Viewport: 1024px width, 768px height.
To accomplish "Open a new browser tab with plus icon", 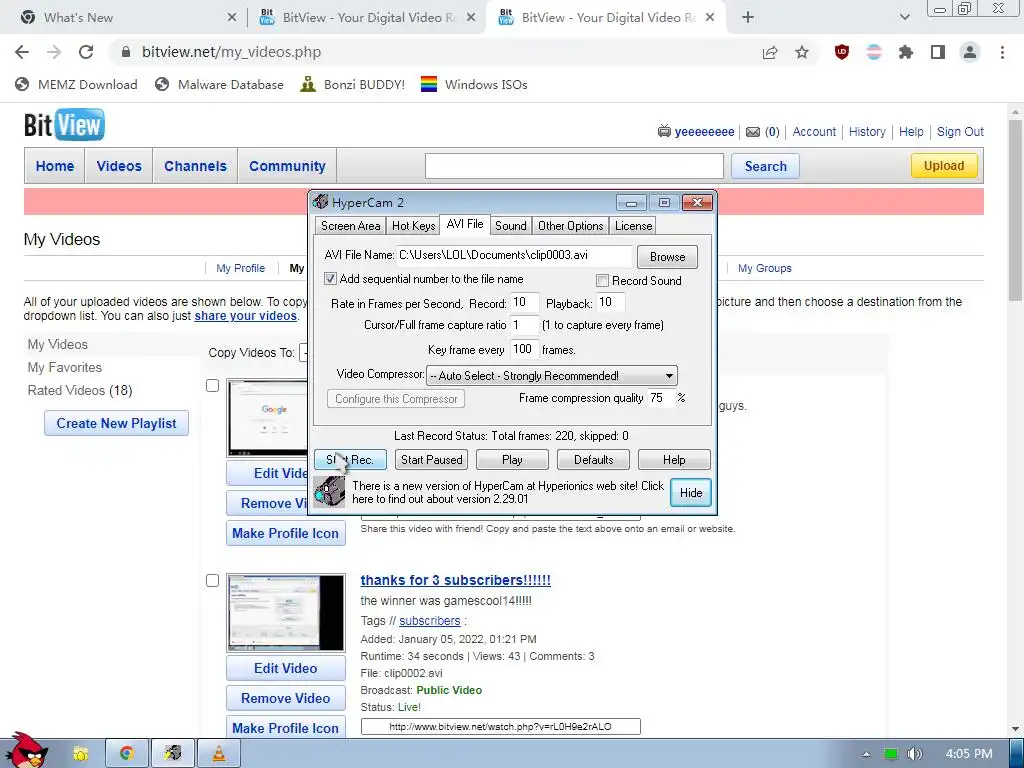I will point(748,18).
